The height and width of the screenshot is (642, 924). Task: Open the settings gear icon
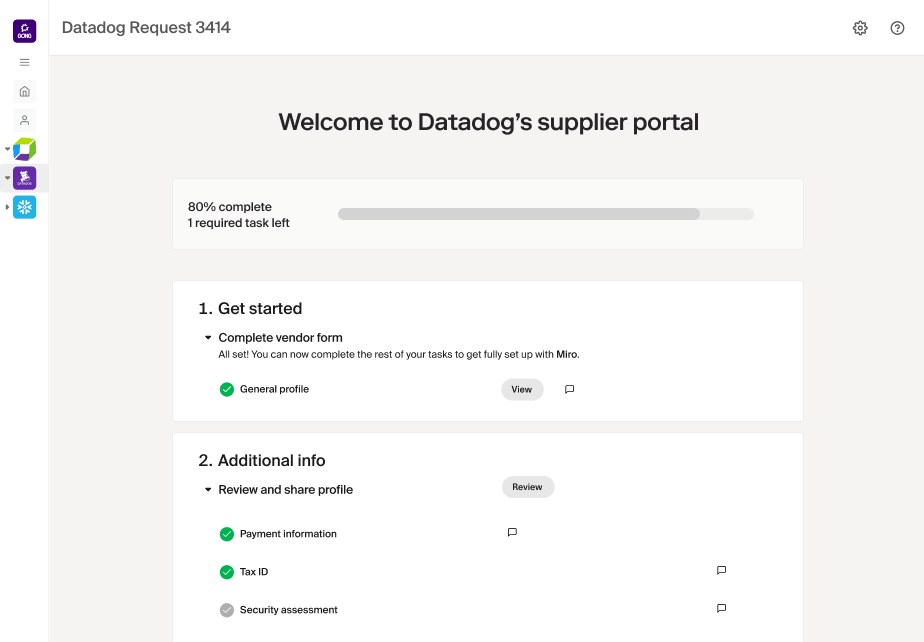860,28
